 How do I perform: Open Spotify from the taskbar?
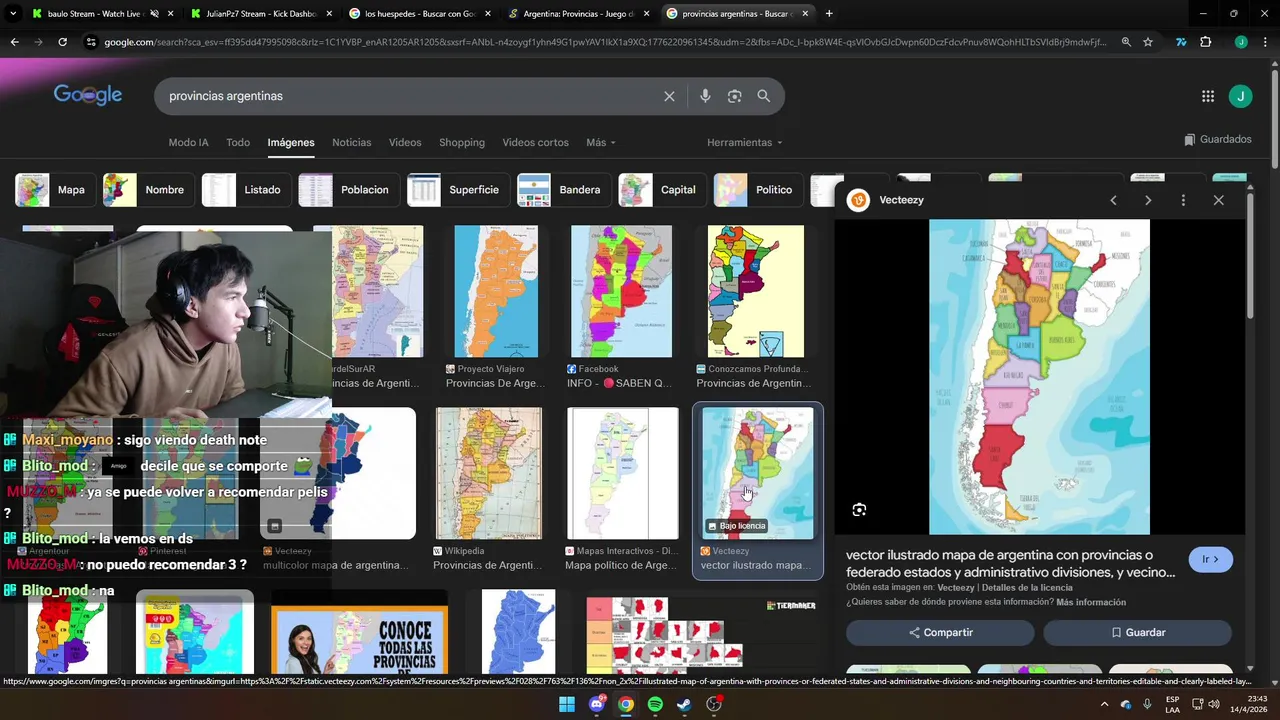pyautogui.click(x=655, y=704)
